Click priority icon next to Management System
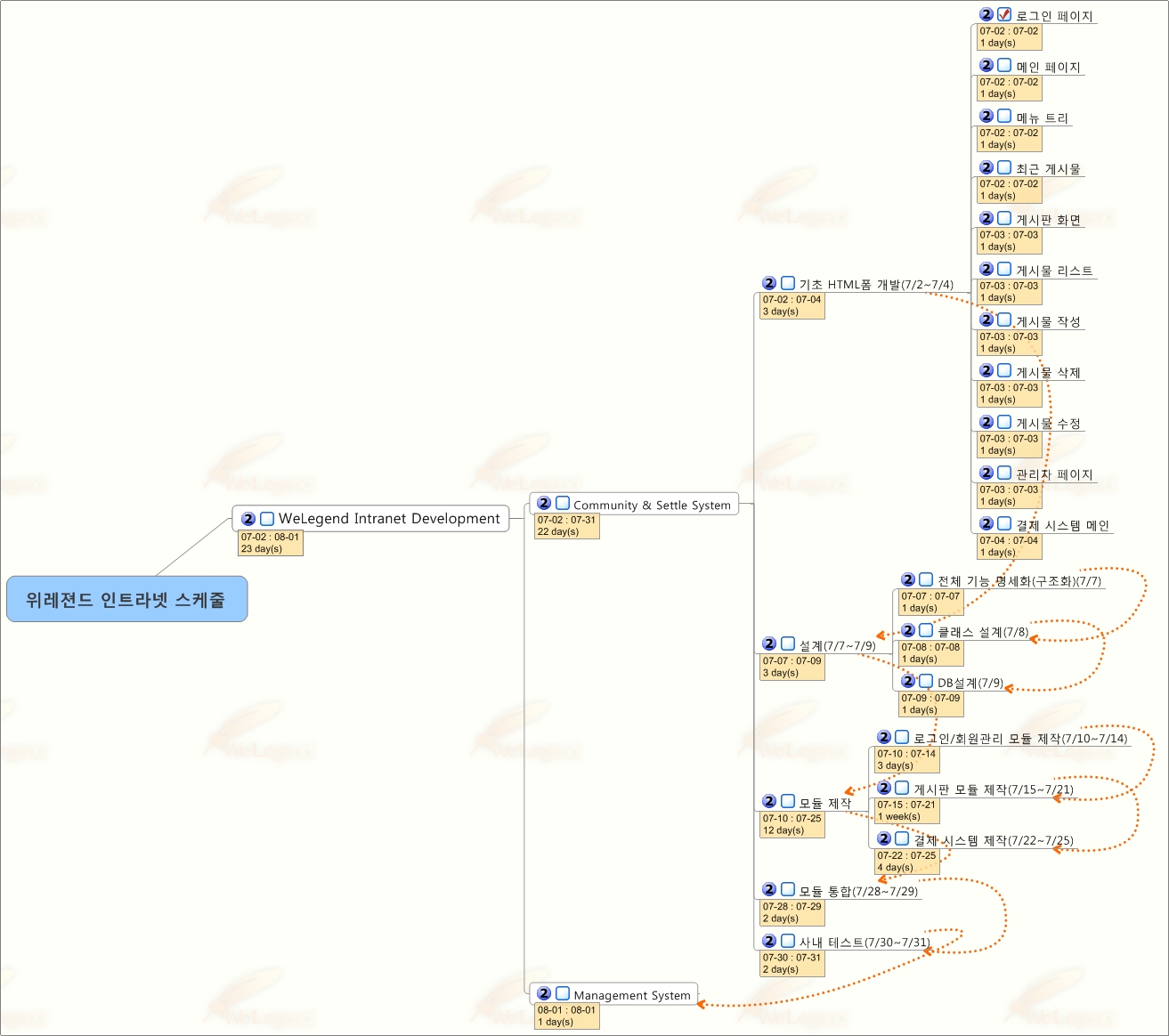1169x1036 pixels. (544, 993)
